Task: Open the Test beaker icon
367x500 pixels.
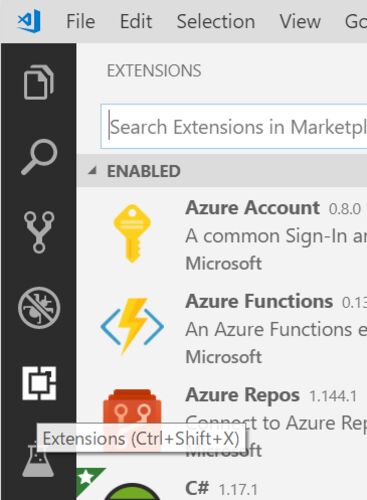Action: (38, 460)
